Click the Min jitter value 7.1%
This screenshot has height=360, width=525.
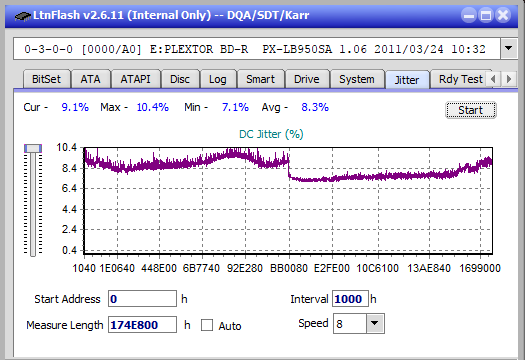(235, 107)
